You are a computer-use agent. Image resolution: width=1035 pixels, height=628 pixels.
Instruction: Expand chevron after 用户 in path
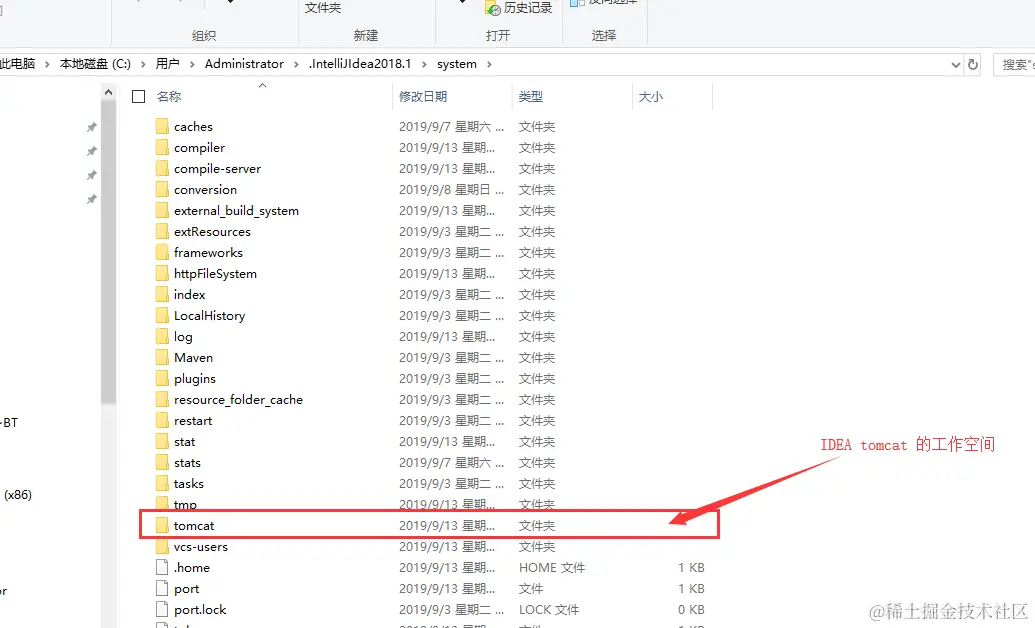tap(192, 64)
